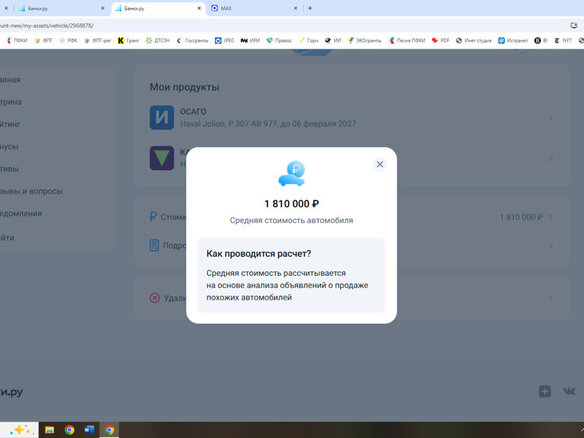Open the JPEG bookmark
Image resolution: width=584 pixels, height=438 pixels.
click(x=225, y=40)
